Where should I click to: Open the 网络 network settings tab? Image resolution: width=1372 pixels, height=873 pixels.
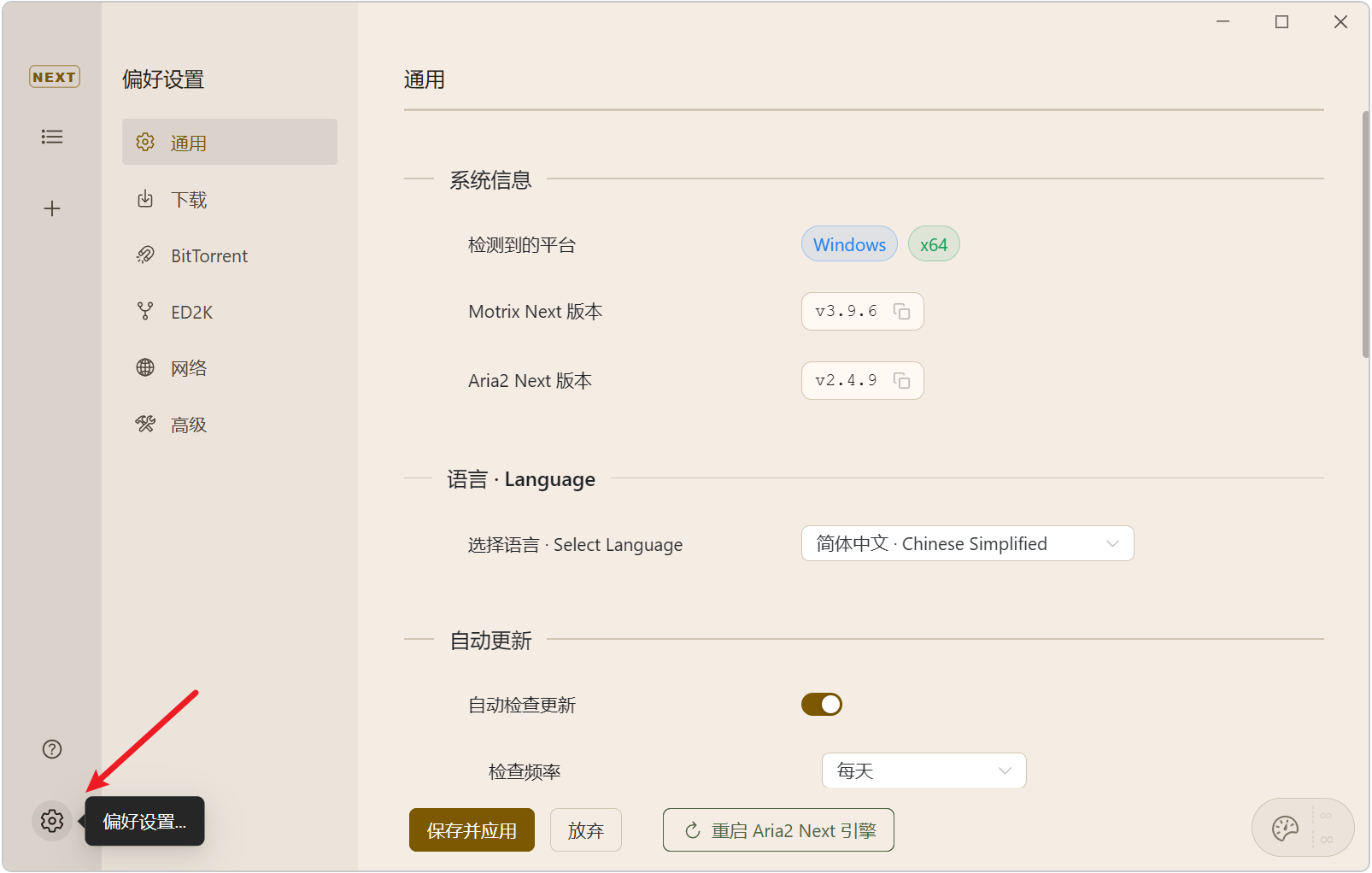[x=230, y=368]
